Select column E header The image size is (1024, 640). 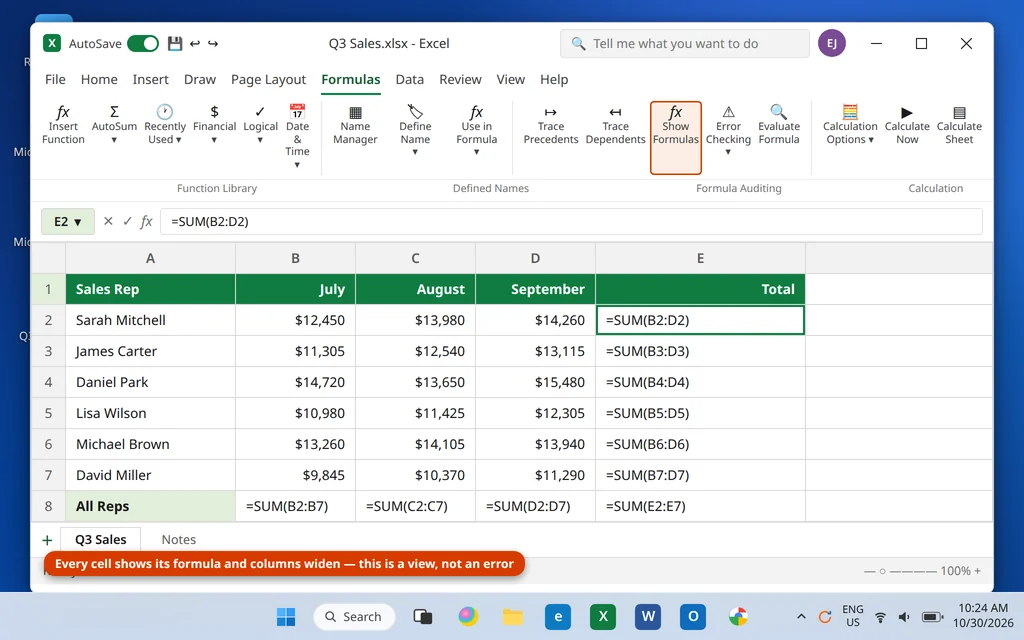[700, 258]
